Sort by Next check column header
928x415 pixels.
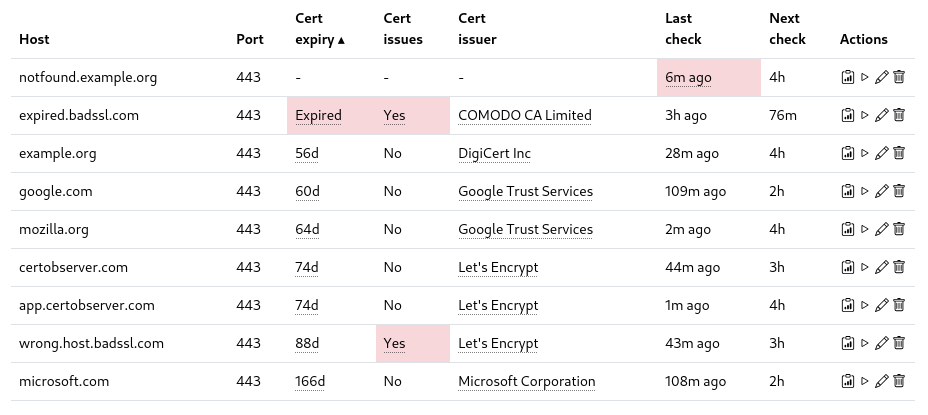click(787, 29)
